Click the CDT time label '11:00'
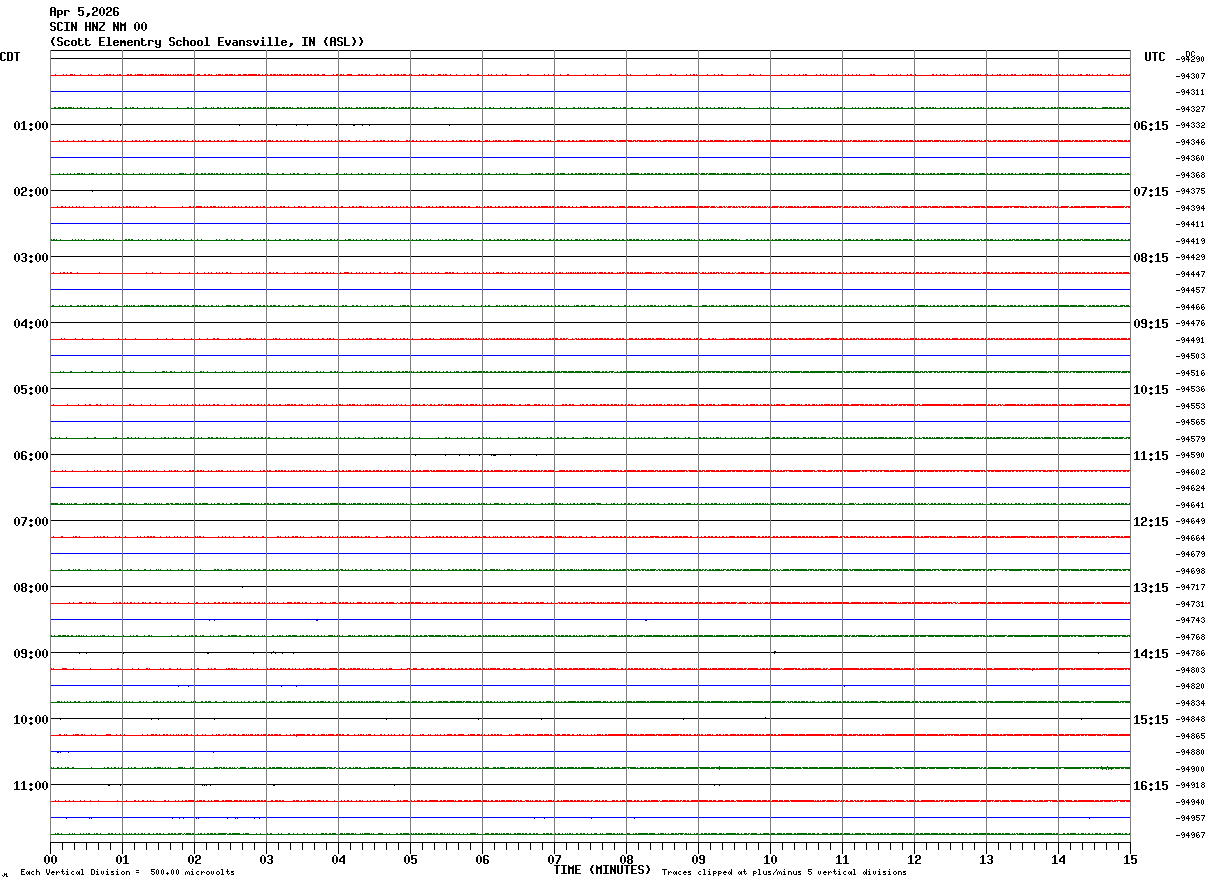This screenshot has height=886, width=1210. pos(31,786)
